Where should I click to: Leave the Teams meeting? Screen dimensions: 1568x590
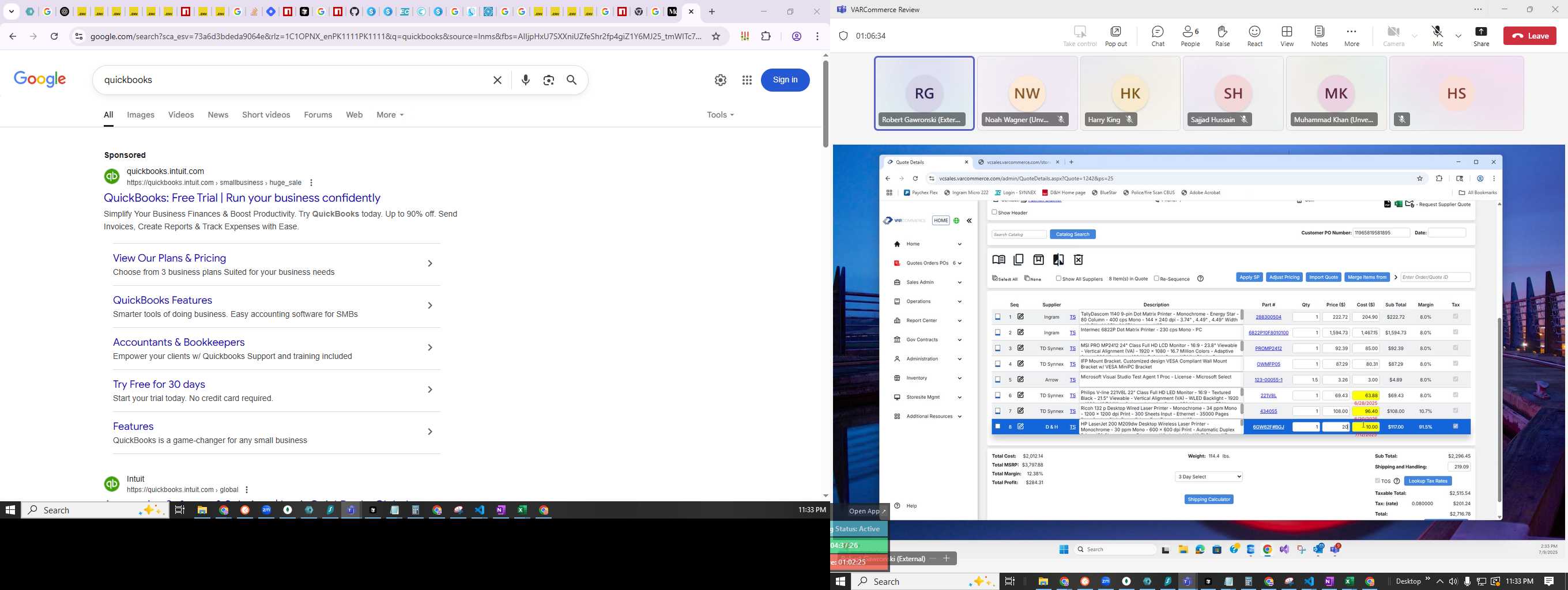[1529, 36]
